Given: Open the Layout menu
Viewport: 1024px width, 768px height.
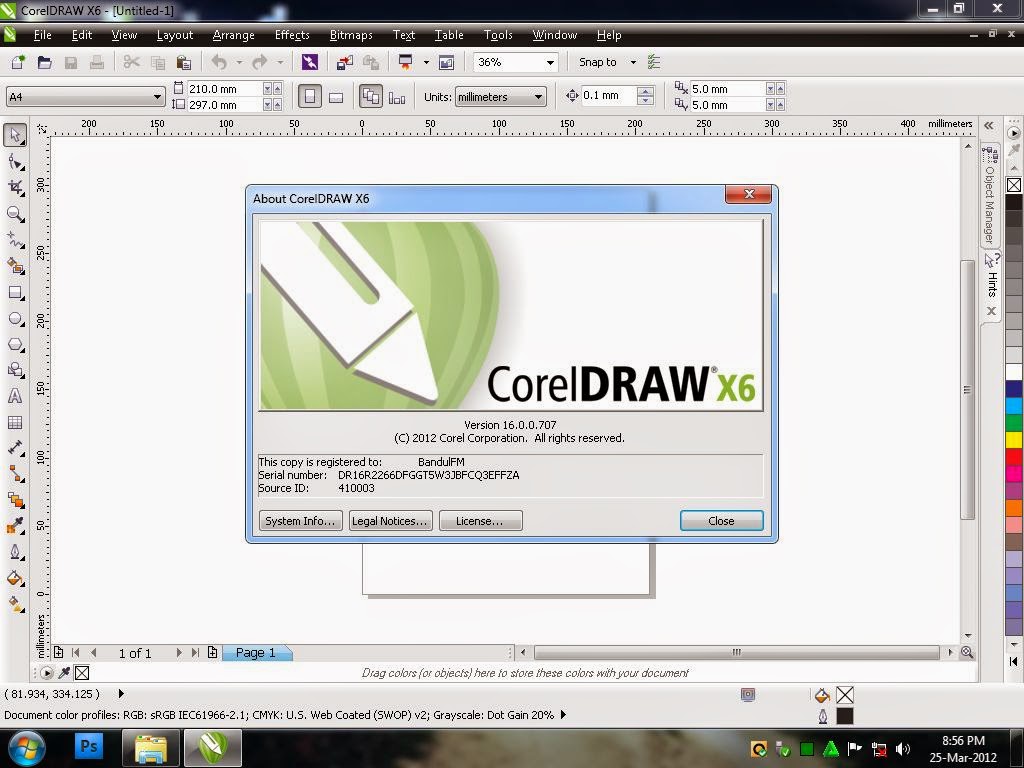Looking at the screenshot, I should (x=174, y=35).
